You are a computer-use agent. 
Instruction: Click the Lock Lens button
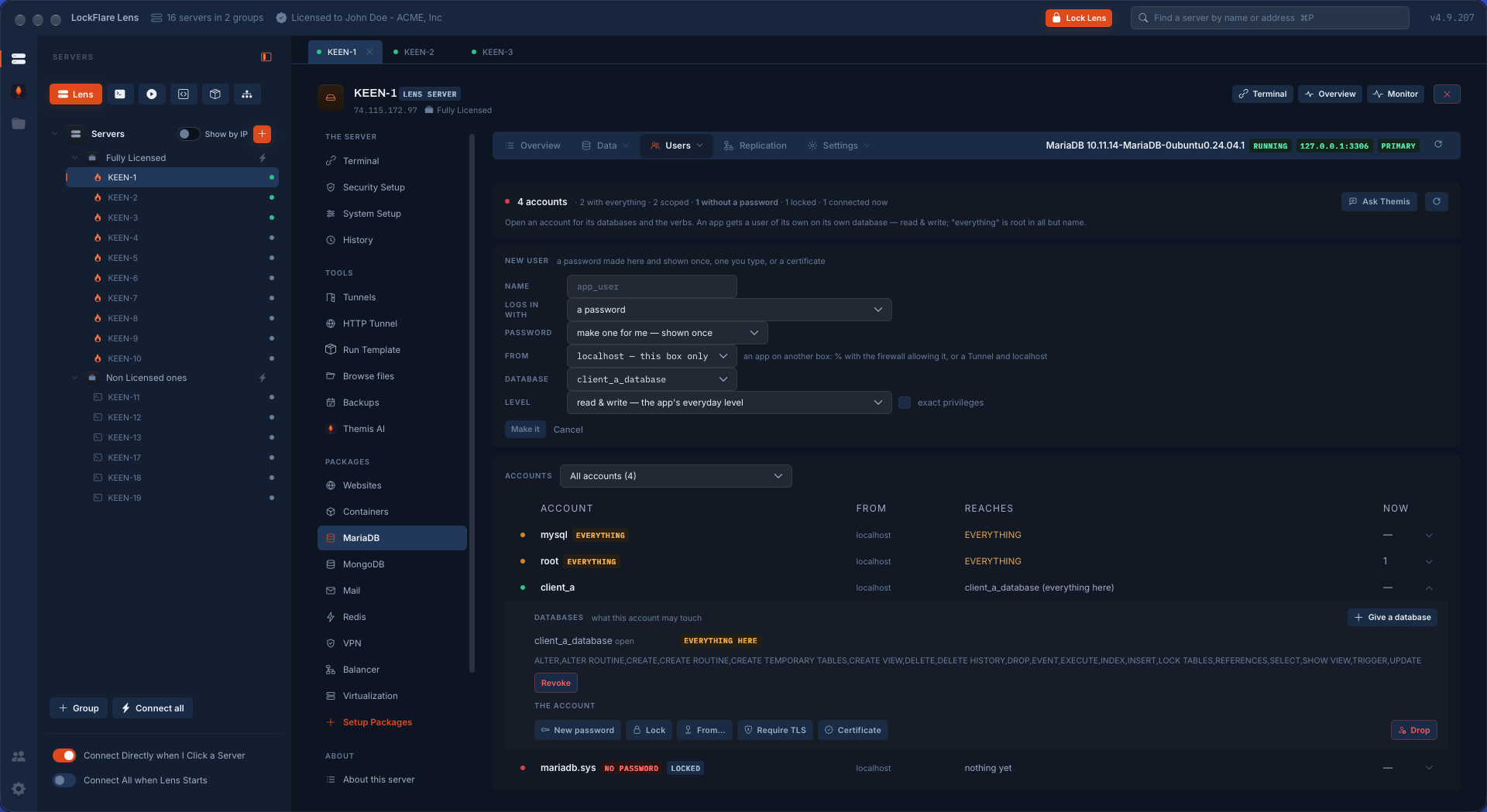1078,18
